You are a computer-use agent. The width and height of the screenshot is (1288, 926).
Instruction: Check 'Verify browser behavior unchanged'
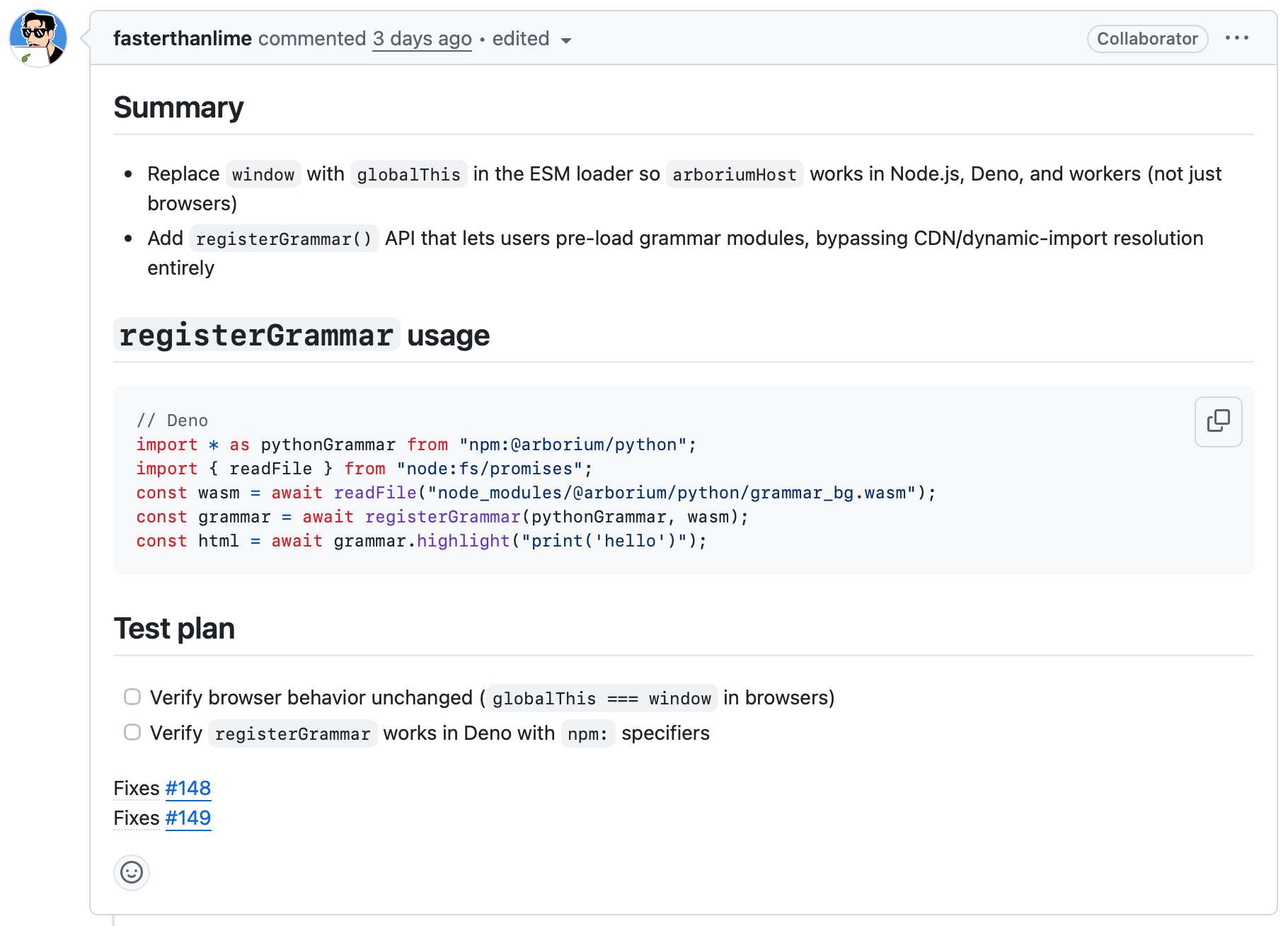[x=132, y=697]
